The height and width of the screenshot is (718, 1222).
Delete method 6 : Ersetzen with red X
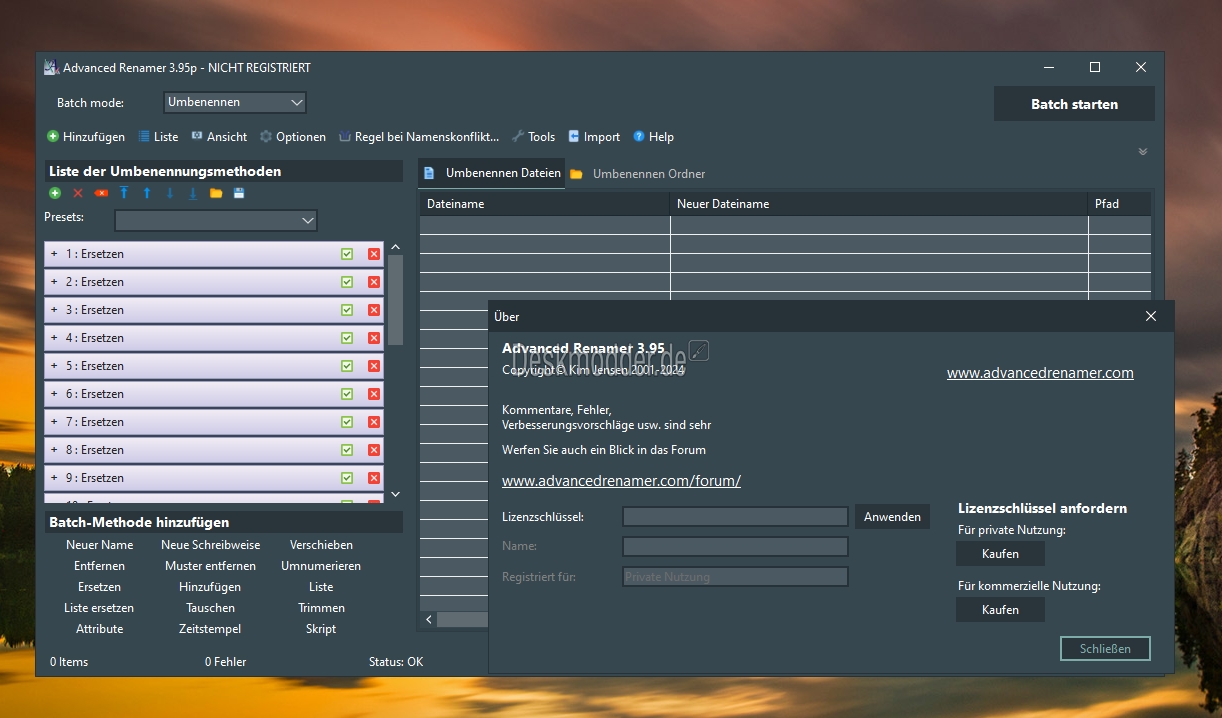click(x=374, y=394)
